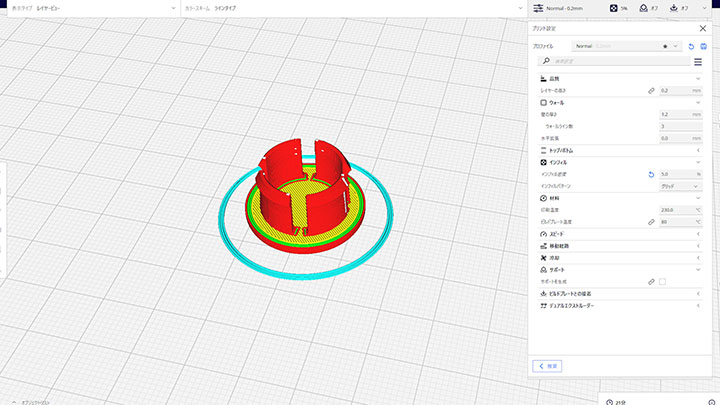Expand the Travel (移動経路) section
720x405 pixels.
(x=619, y=246)
